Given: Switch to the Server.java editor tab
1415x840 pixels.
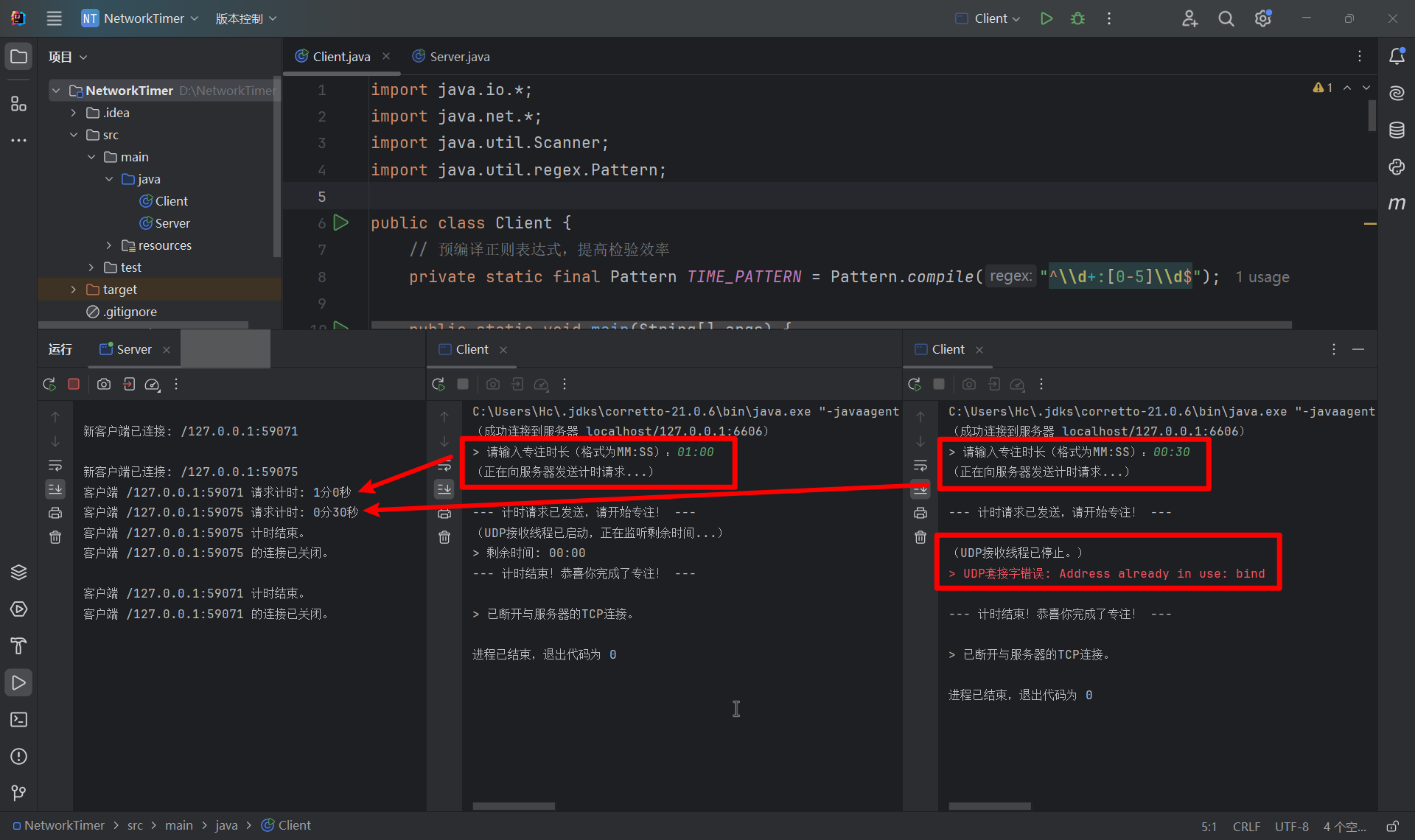Looking at the screenshot, I should click(459, 57).
